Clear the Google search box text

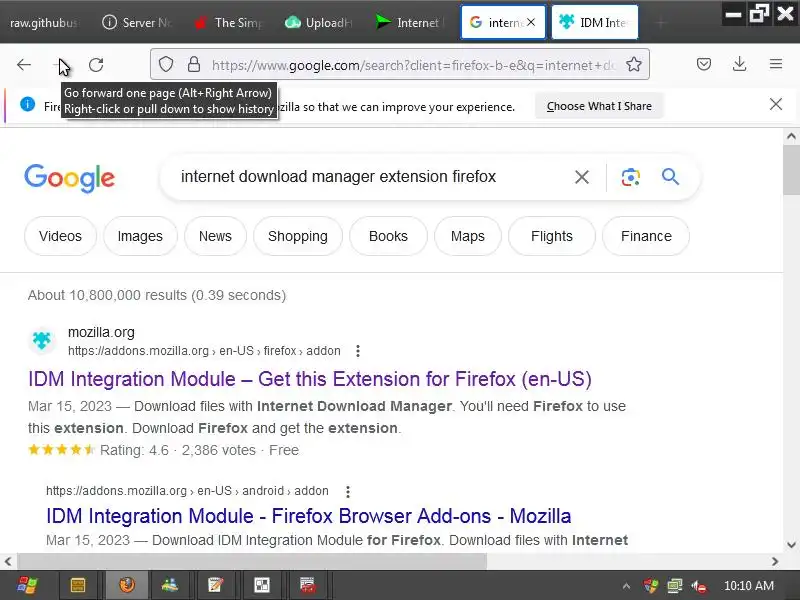[x=582, y=177]
